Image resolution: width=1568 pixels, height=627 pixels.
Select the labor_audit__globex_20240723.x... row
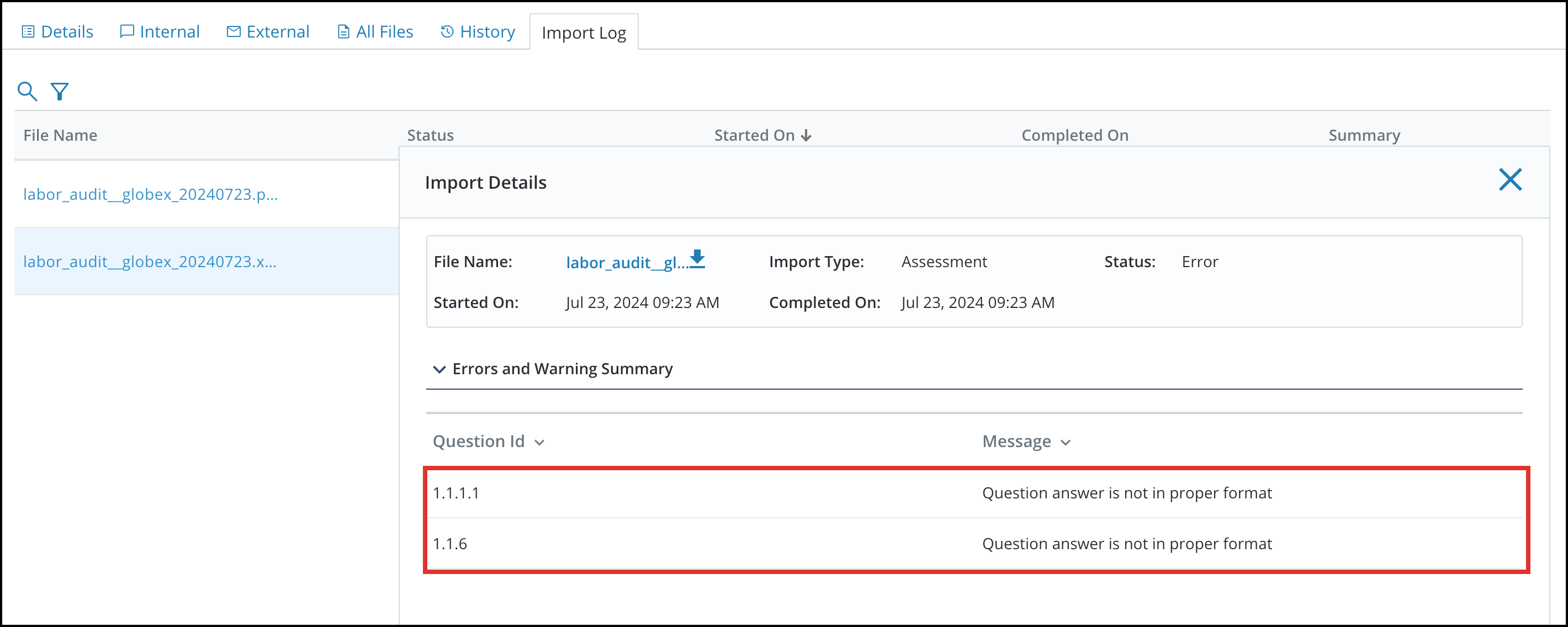tap(150, 262)
